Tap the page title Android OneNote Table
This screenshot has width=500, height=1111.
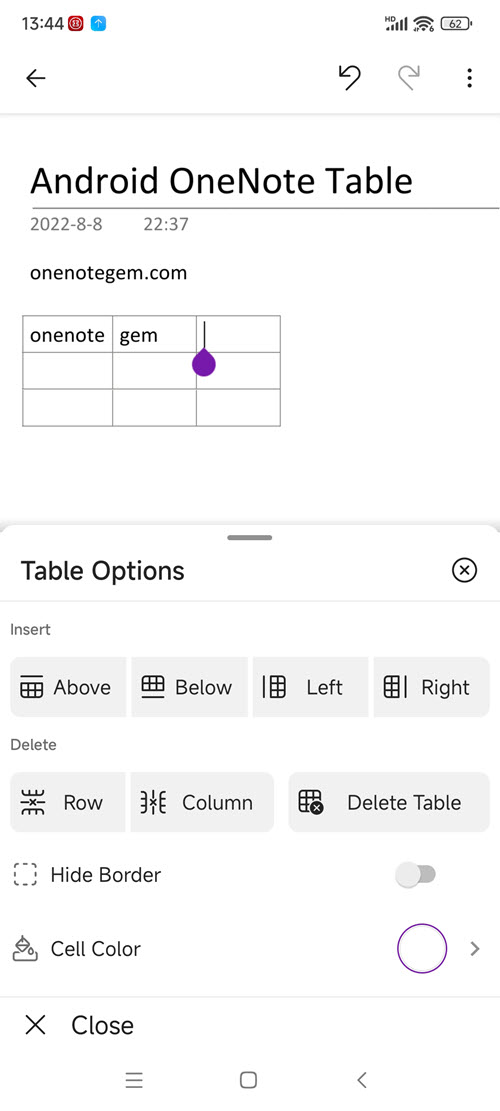click(221, 181)
